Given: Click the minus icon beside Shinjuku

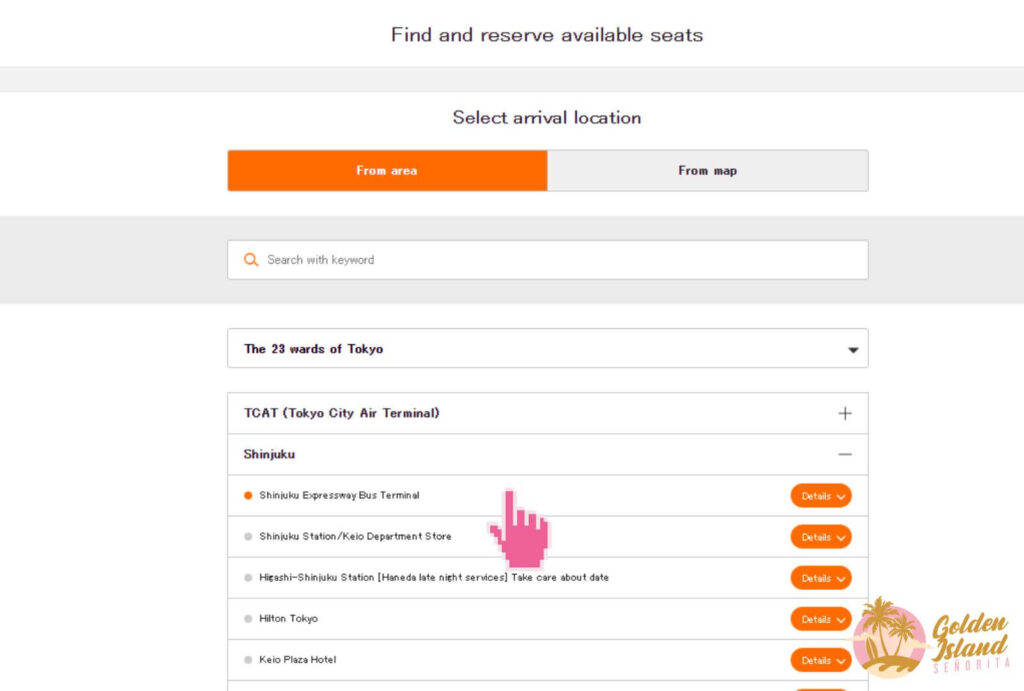Looking at the screenshot, I should point(845,454).
